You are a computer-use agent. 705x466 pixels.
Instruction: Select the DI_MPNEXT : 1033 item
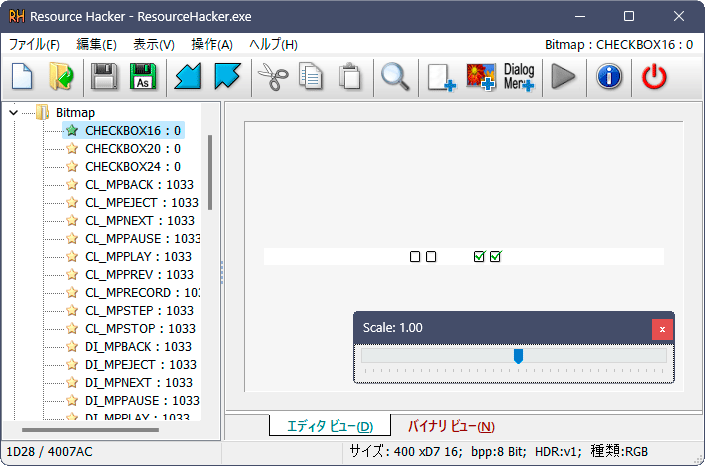[x=139, y=382]
